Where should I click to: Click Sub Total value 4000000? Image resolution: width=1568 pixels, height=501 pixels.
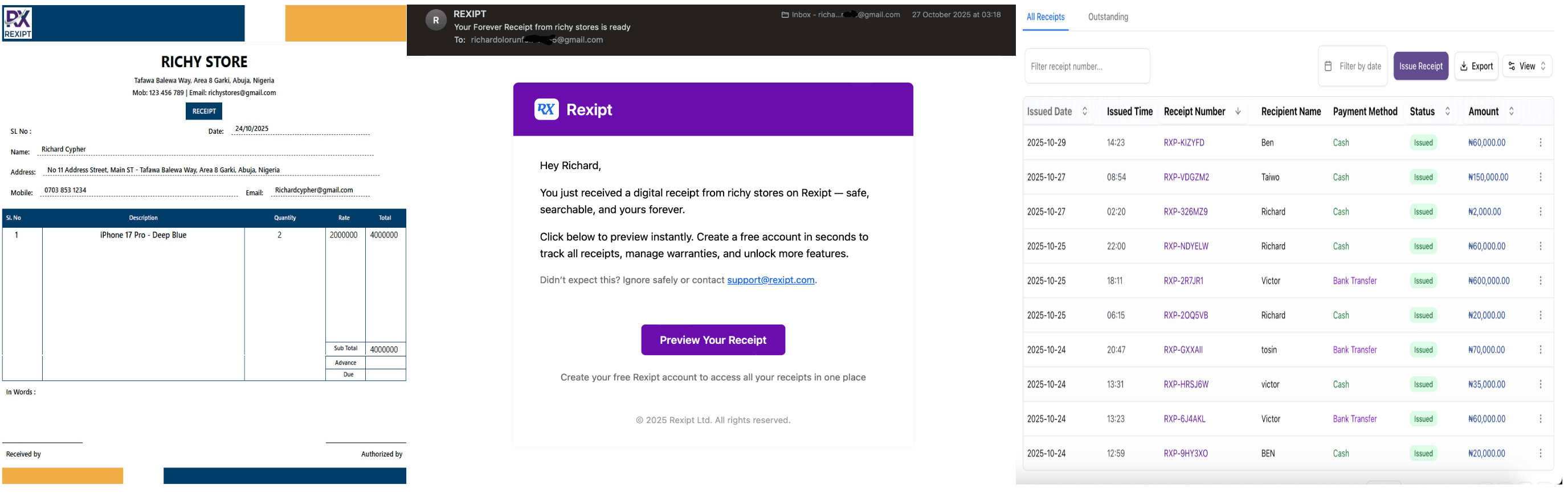click(383, 350)
